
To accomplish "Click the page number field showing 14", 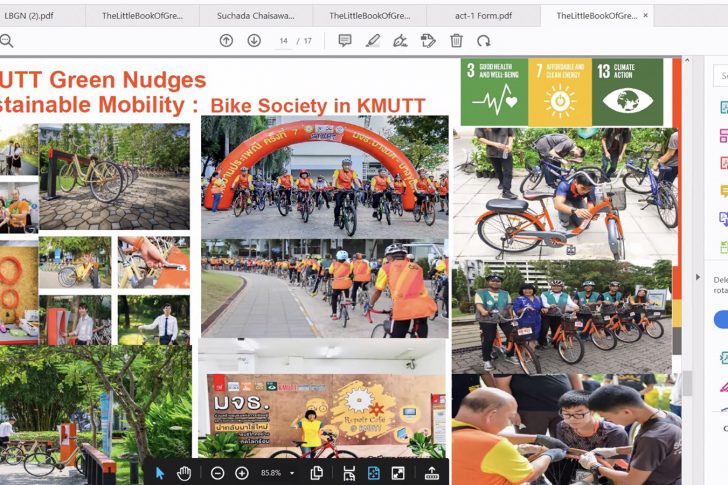I will tap(285, 41).
